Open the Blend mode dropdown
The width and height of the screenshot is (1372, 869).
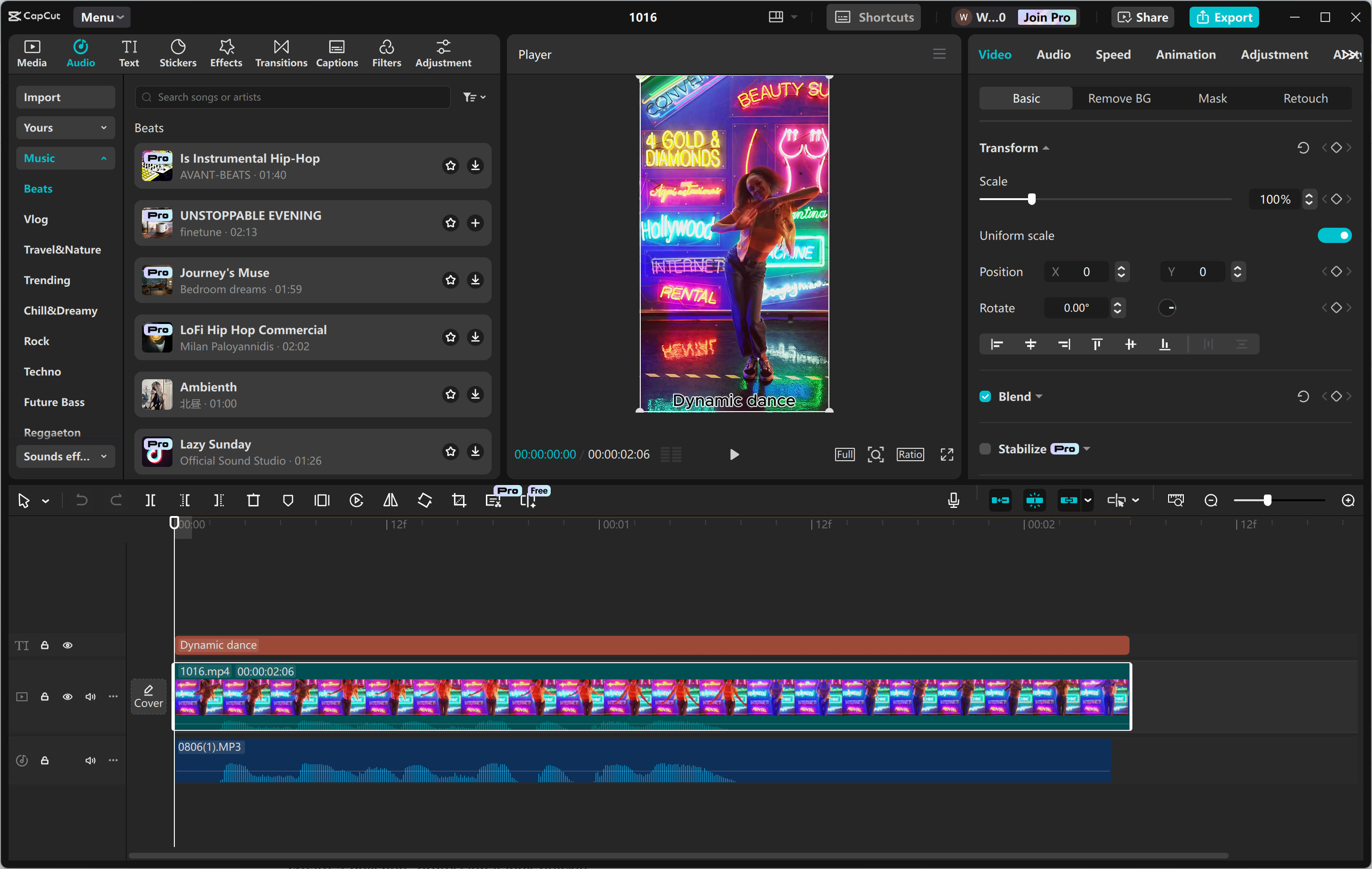click(1039, 396)
